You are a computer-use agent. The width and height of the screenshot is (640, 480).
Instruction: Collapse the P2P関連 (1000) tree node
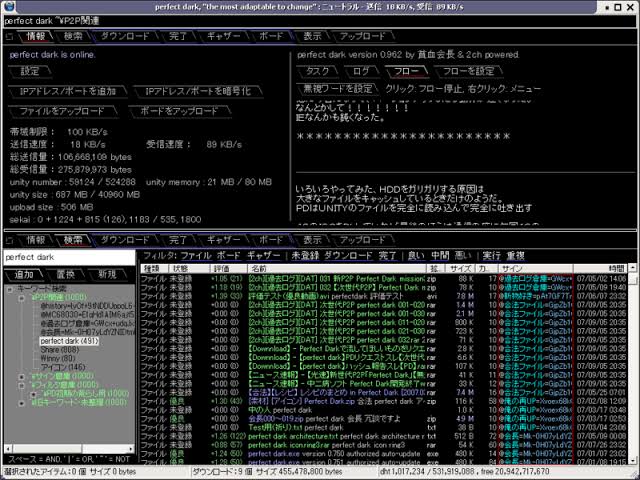click(x=22, y=298)
